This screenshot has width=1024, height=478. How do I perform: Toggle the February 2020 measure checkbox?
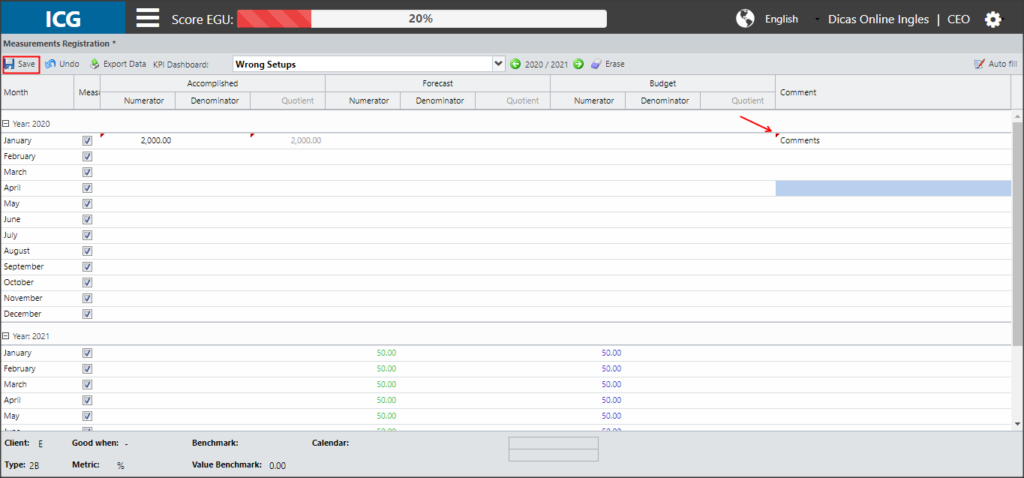[x=88, y=156]
